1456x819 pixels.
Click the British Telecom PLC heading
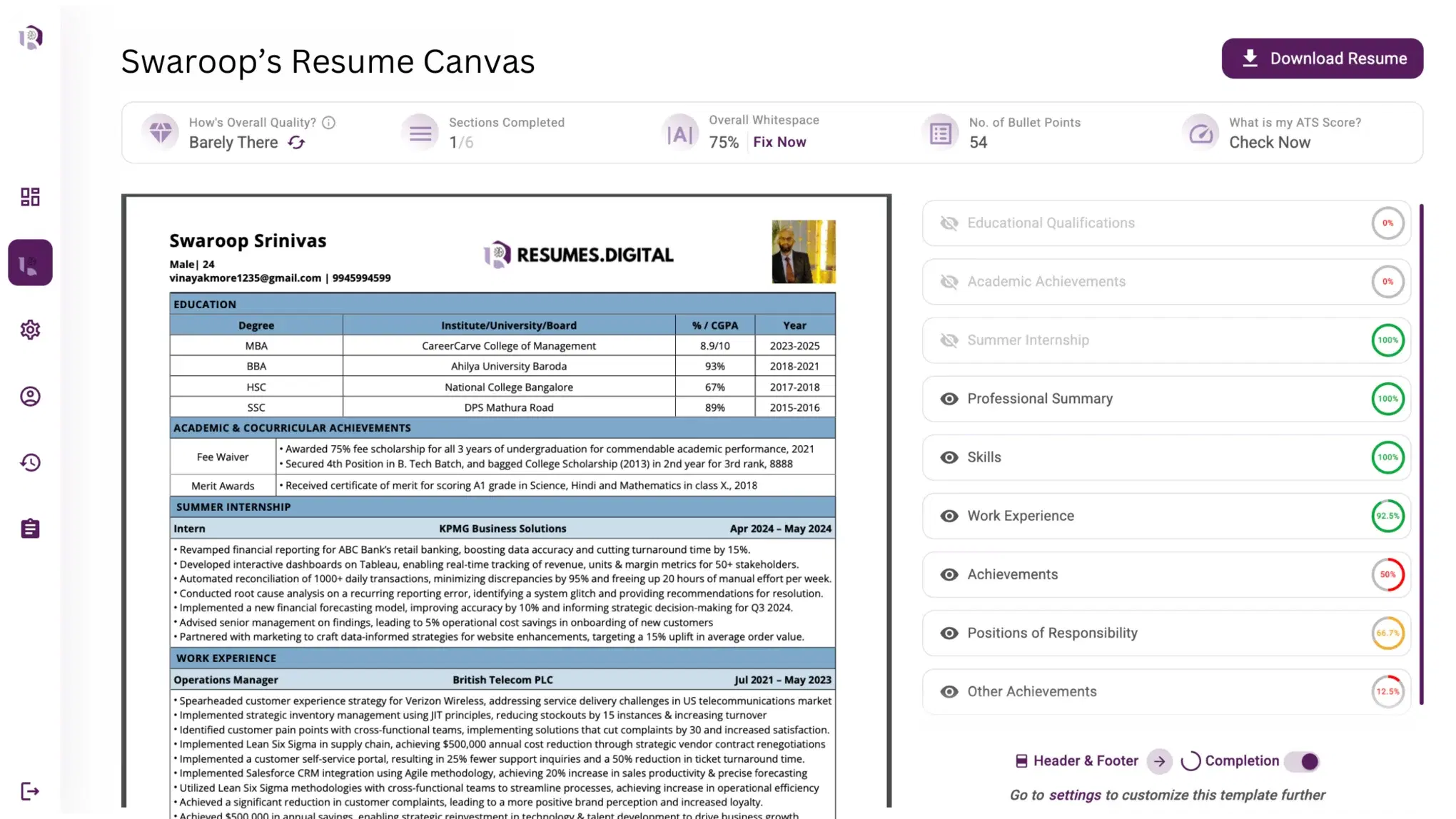click(x=502, y=680)
